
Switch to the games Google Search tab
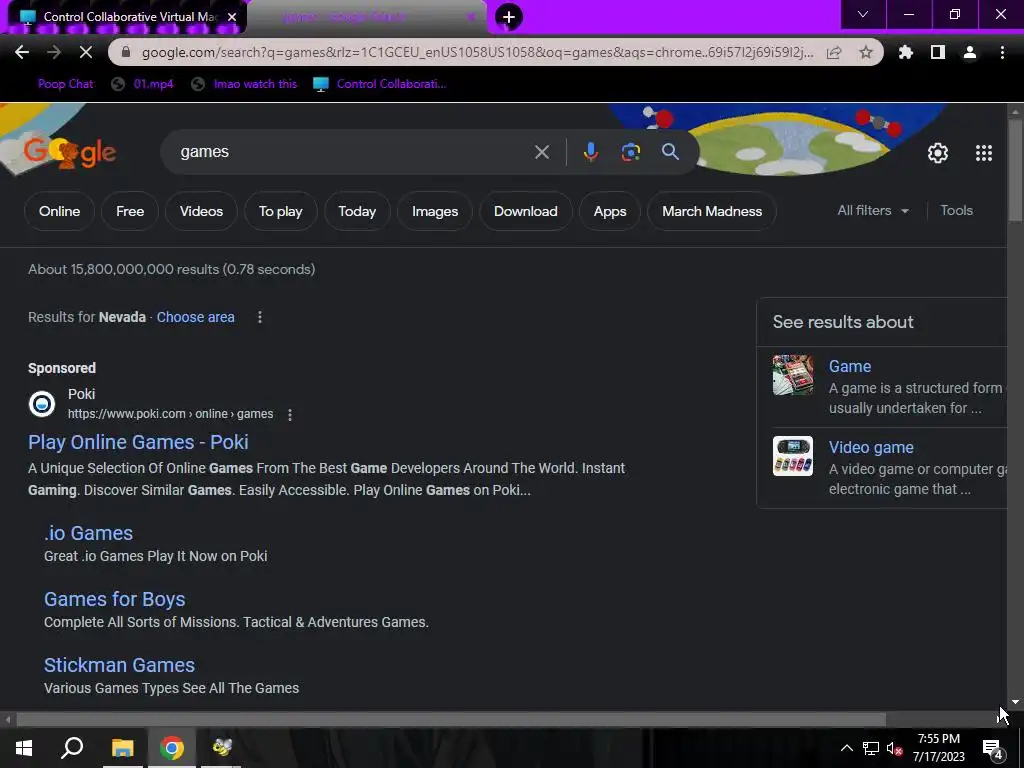tap(366, 17)
